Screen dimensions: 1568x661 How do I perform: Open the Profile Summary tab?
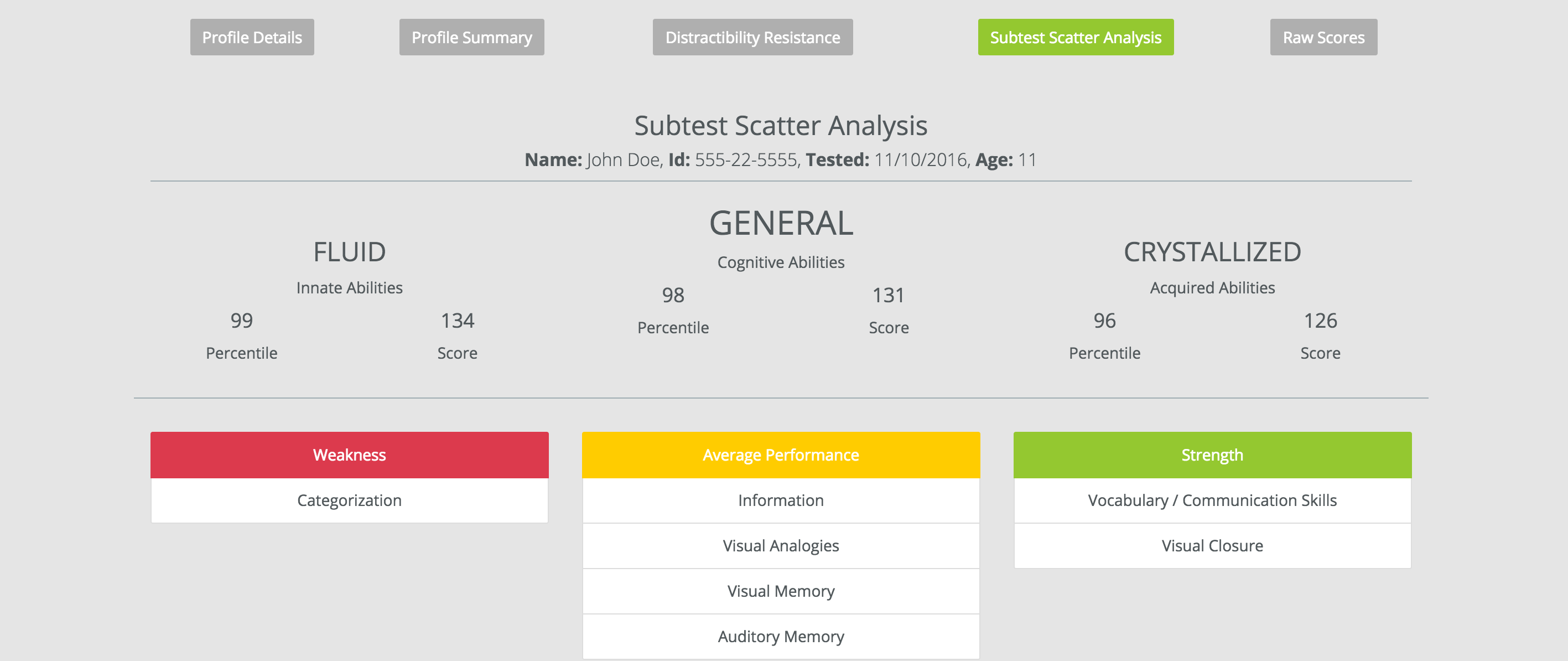(472, 37)
